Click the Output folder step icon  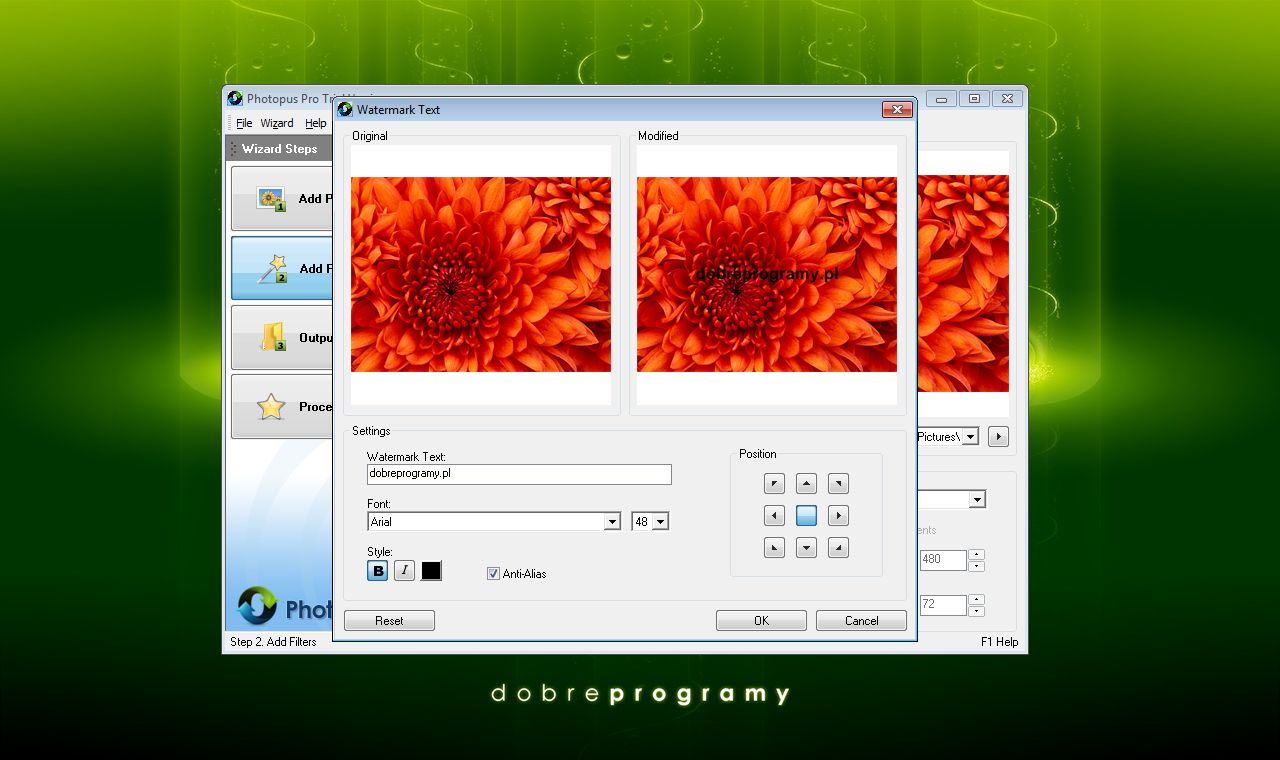pyautogui.click(x=272, y=337)
